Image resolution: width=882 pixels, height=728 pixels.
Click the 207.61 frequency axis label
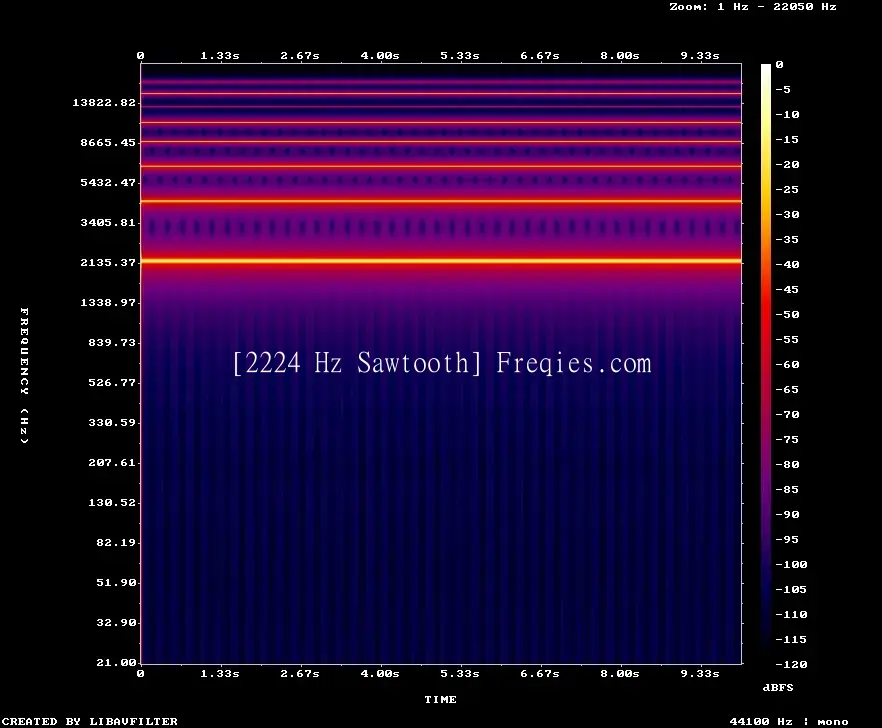click(112, 462)
